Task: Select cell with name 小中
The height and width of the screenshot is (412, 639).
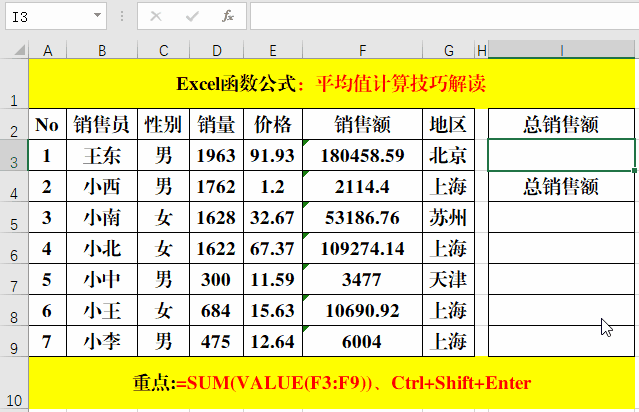Action: (x=102, y=279)
